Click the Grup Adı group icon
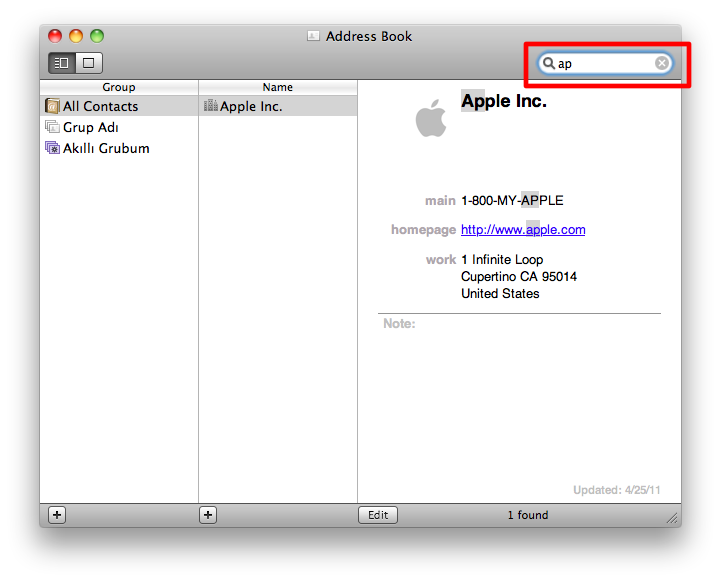The width and height of the screenshot is (721, 582). 52,127
